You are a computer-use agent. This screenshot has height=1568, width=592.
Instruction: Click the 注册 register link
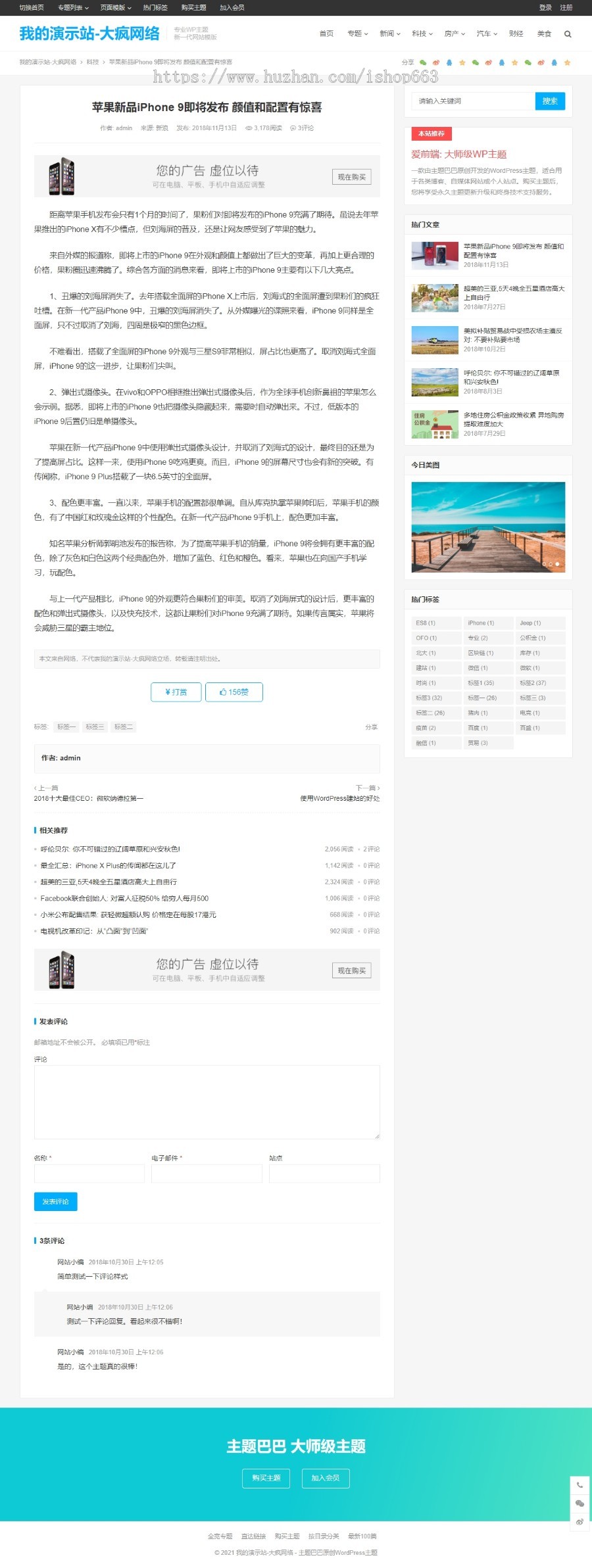coord(566,8)
